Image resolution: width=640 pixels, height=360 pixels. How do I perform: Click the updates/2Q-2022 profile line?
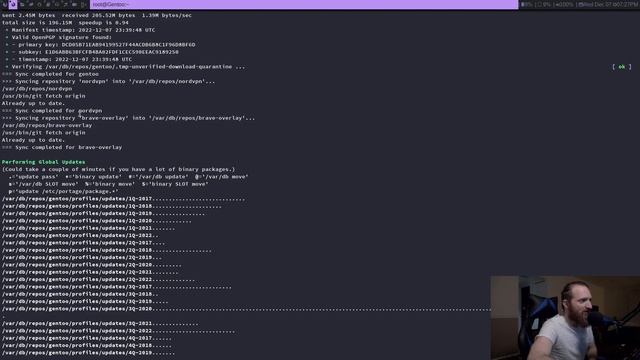(x=98, y=280)
